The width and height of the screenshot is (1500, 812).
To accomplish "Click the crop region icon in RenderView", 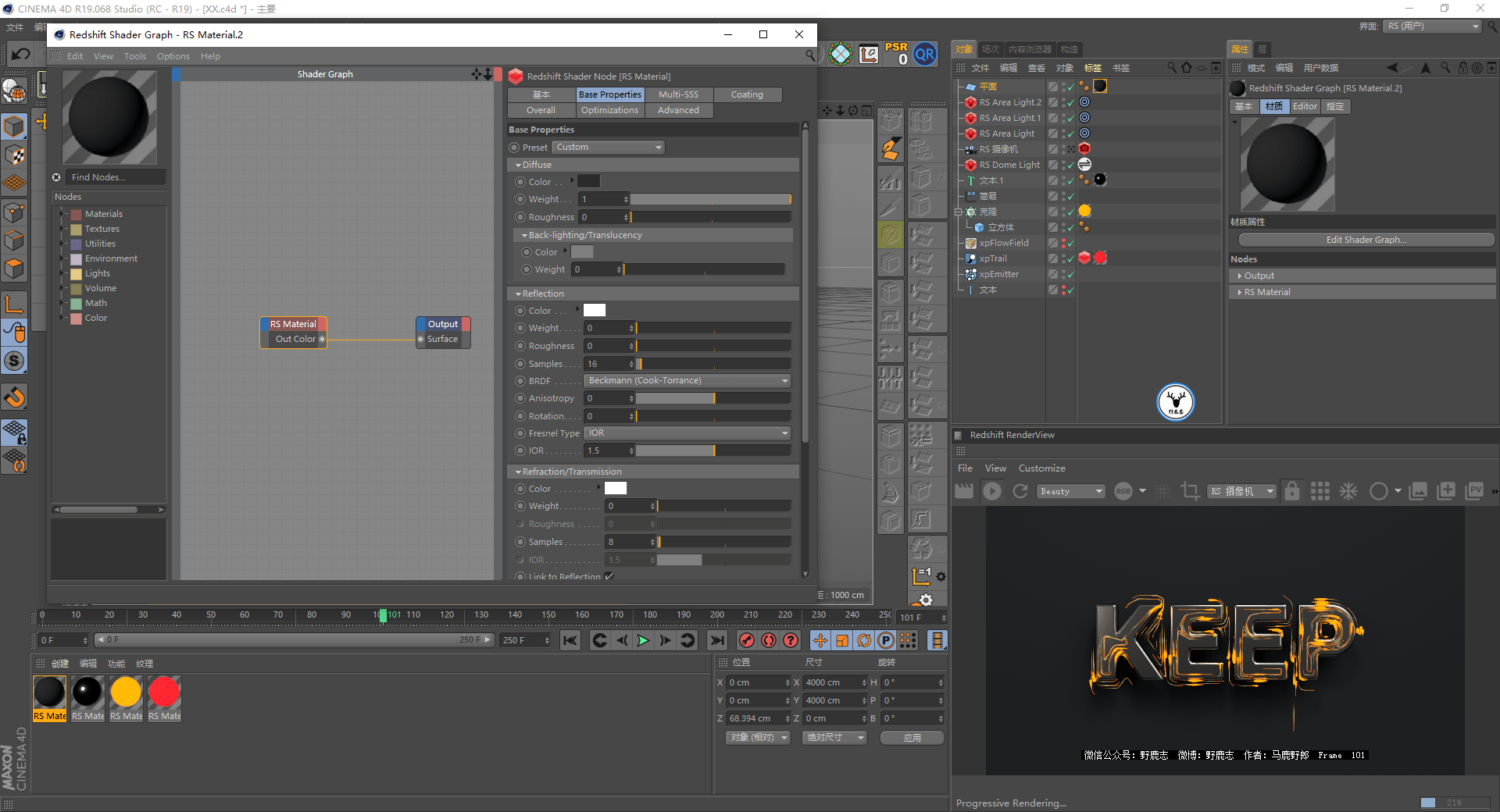I will tap(1190, 491).
